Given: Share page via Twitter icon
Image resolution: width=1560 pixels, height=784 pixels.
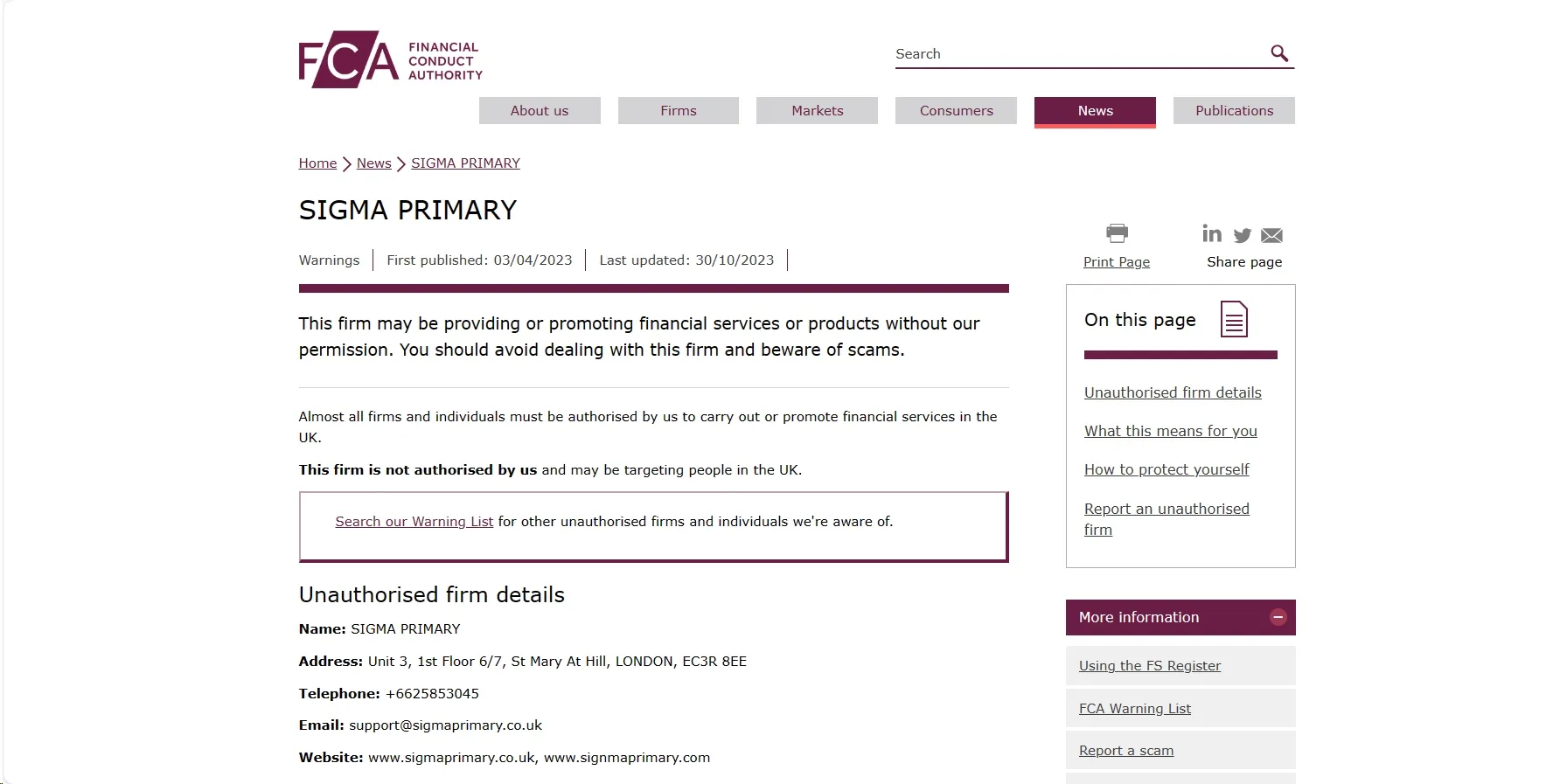Looking at the screenshot, I should coord(1243,235).
